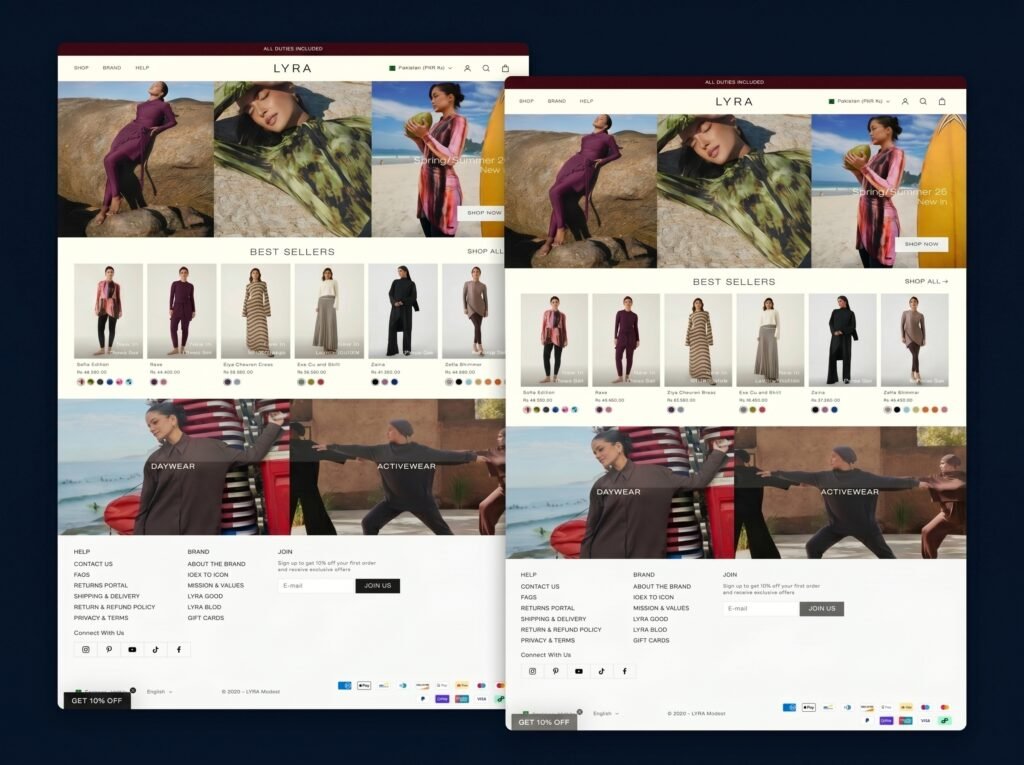
Task: Pick the black swatch under Zaina on the left page
Action: point(375,382)
